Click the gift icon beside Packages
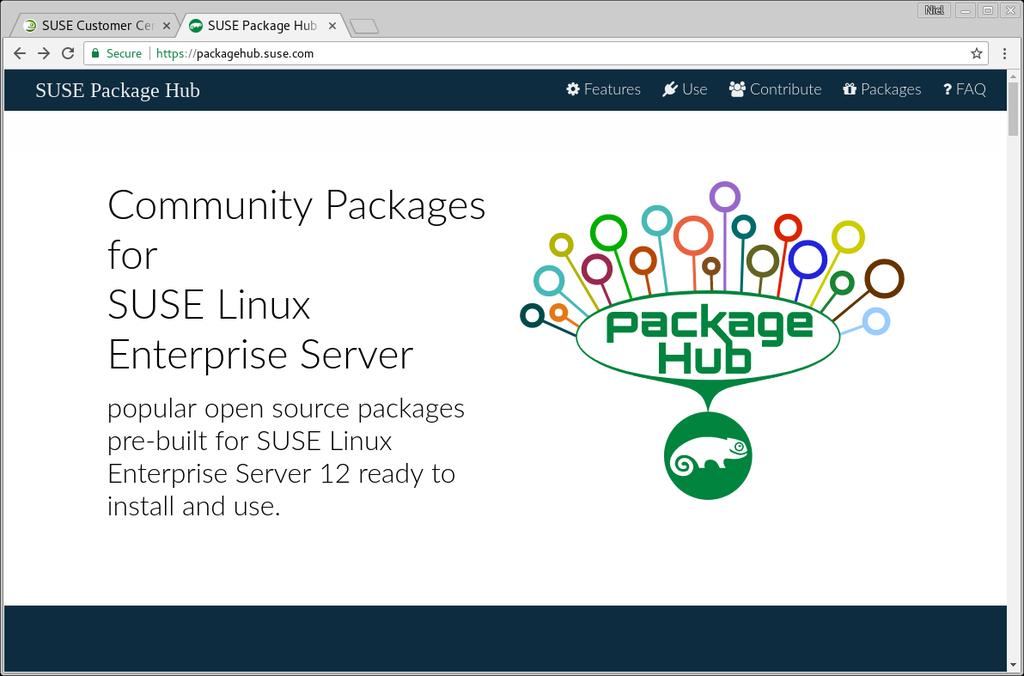This screenshot has height=676, width=1024. [849, 89]
